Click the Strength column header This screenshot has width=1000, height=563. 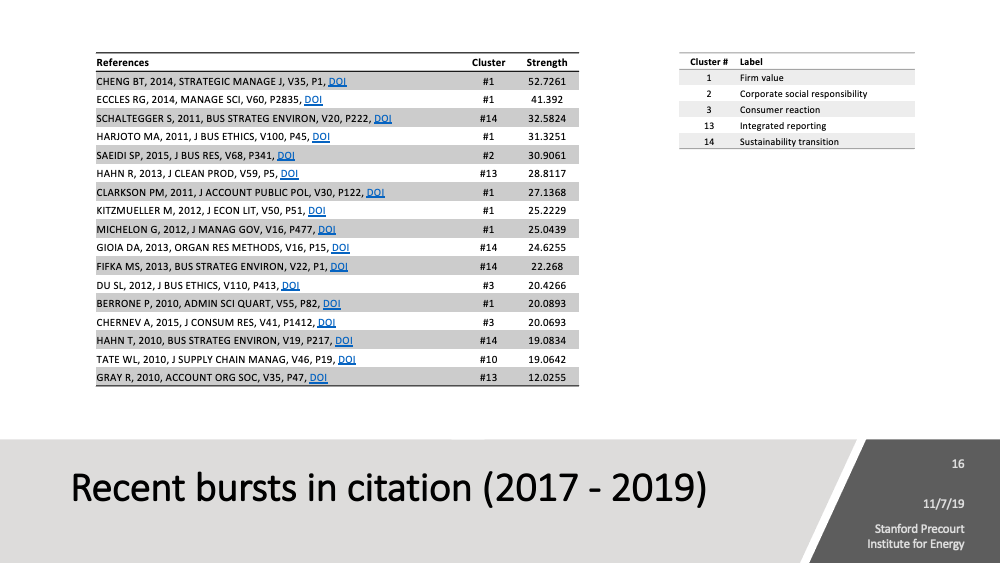[547, 63]
